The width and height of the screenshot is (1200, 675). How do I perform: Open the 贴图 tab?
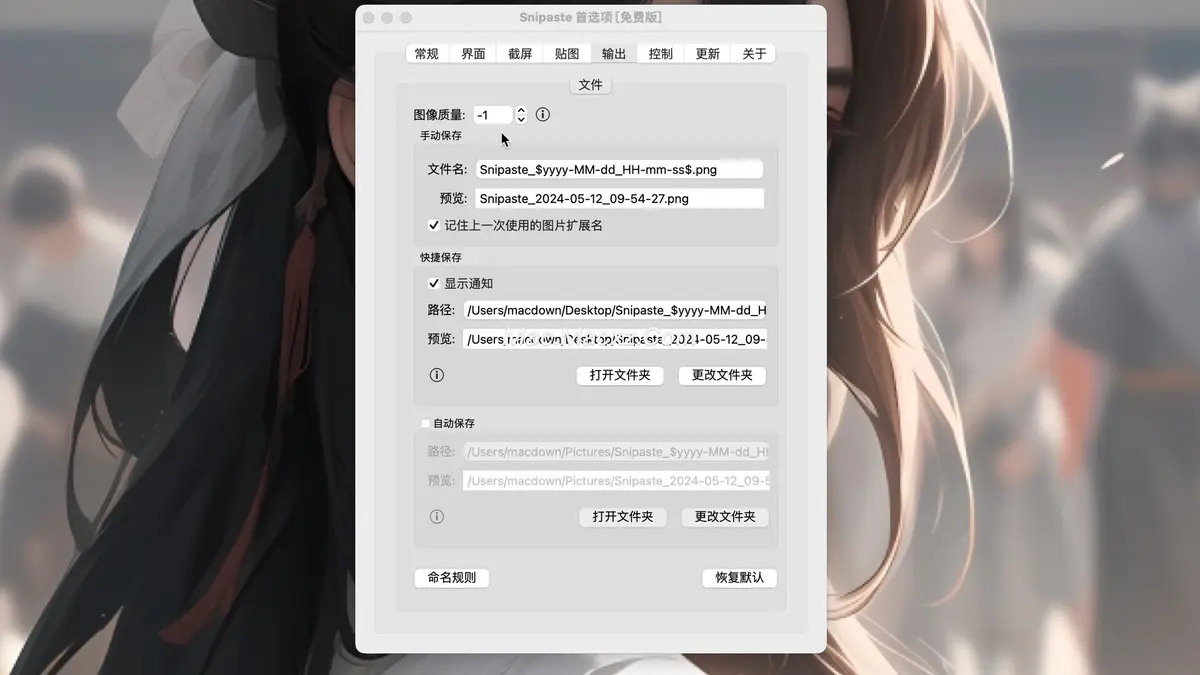(566, 53)
